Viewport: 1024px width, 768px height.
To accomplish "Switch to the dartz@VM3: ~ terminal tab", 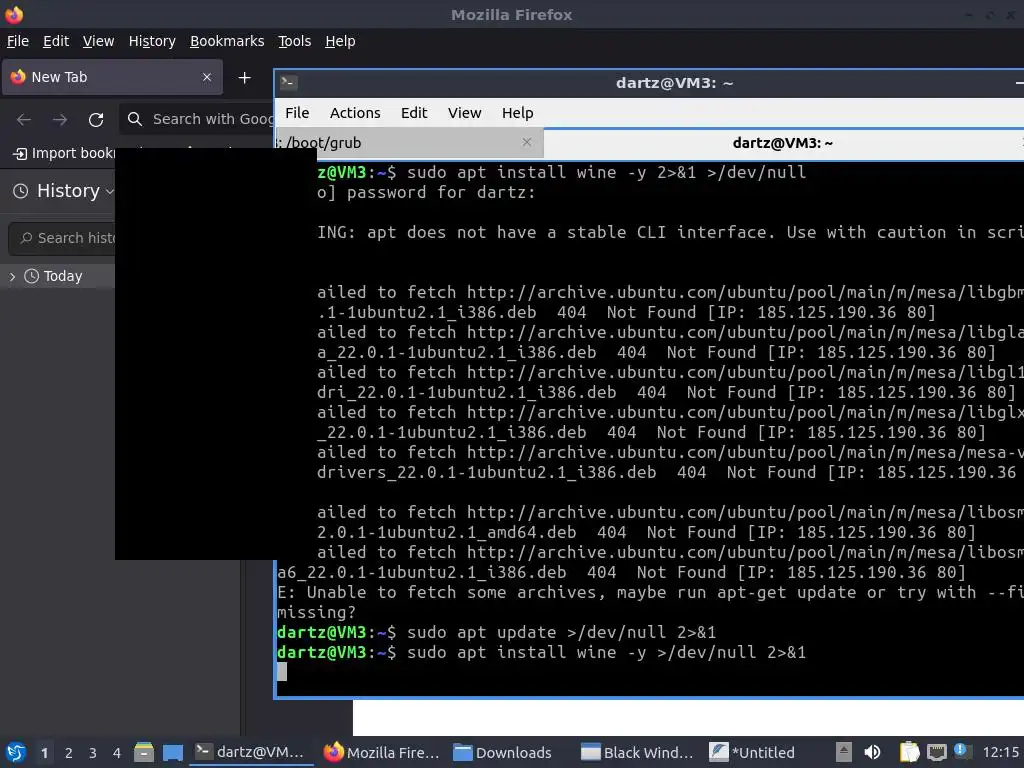I will click(x=783, y=143).
